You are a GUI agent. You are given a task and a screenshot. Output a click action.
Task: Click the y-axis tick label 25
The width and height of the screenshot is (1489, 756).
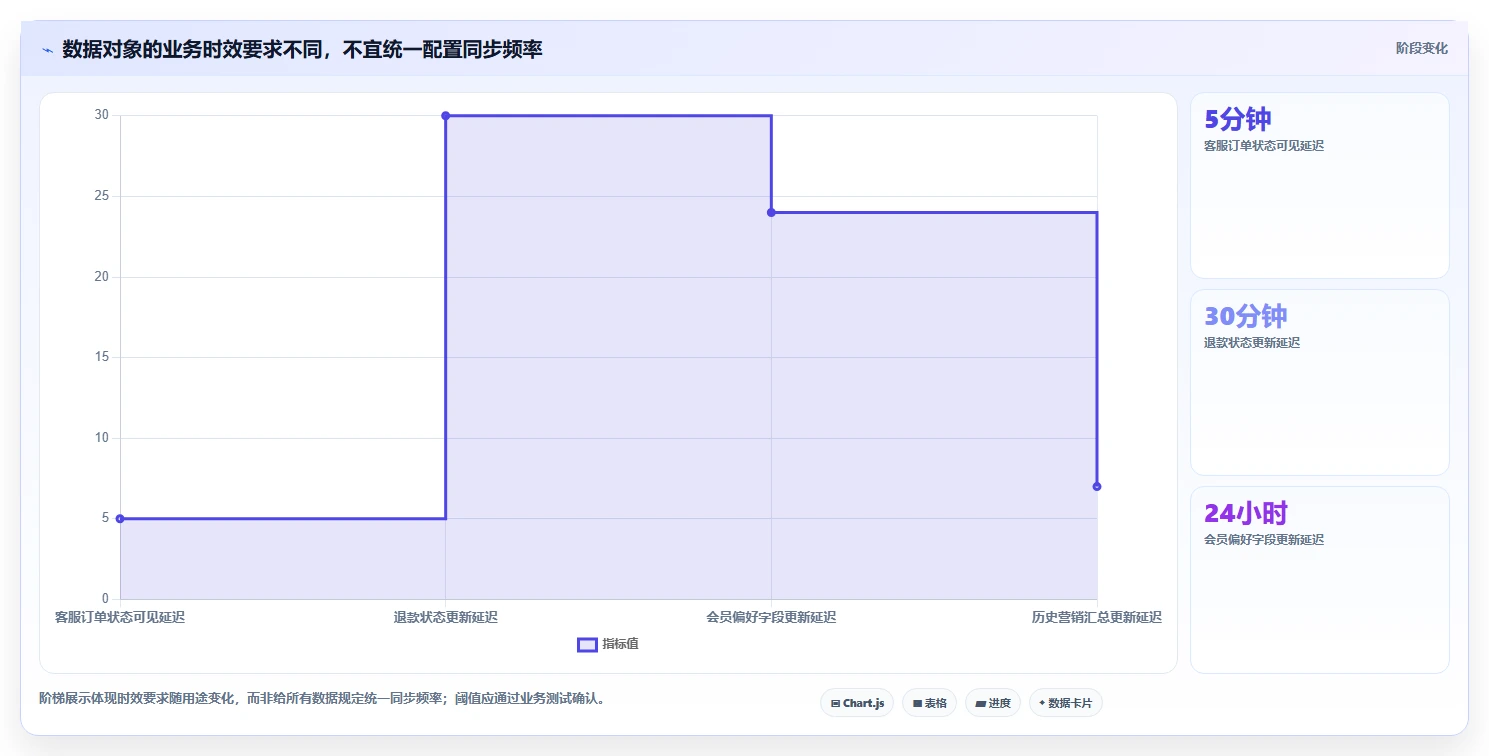pos(102,196)
